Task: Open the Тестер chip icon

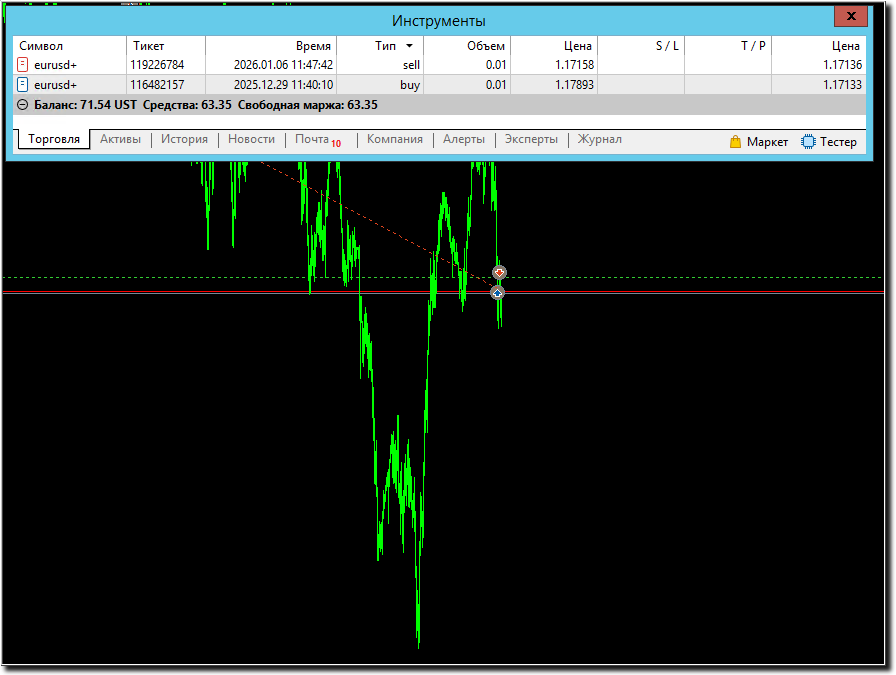Action: click(x=808, y=142)
